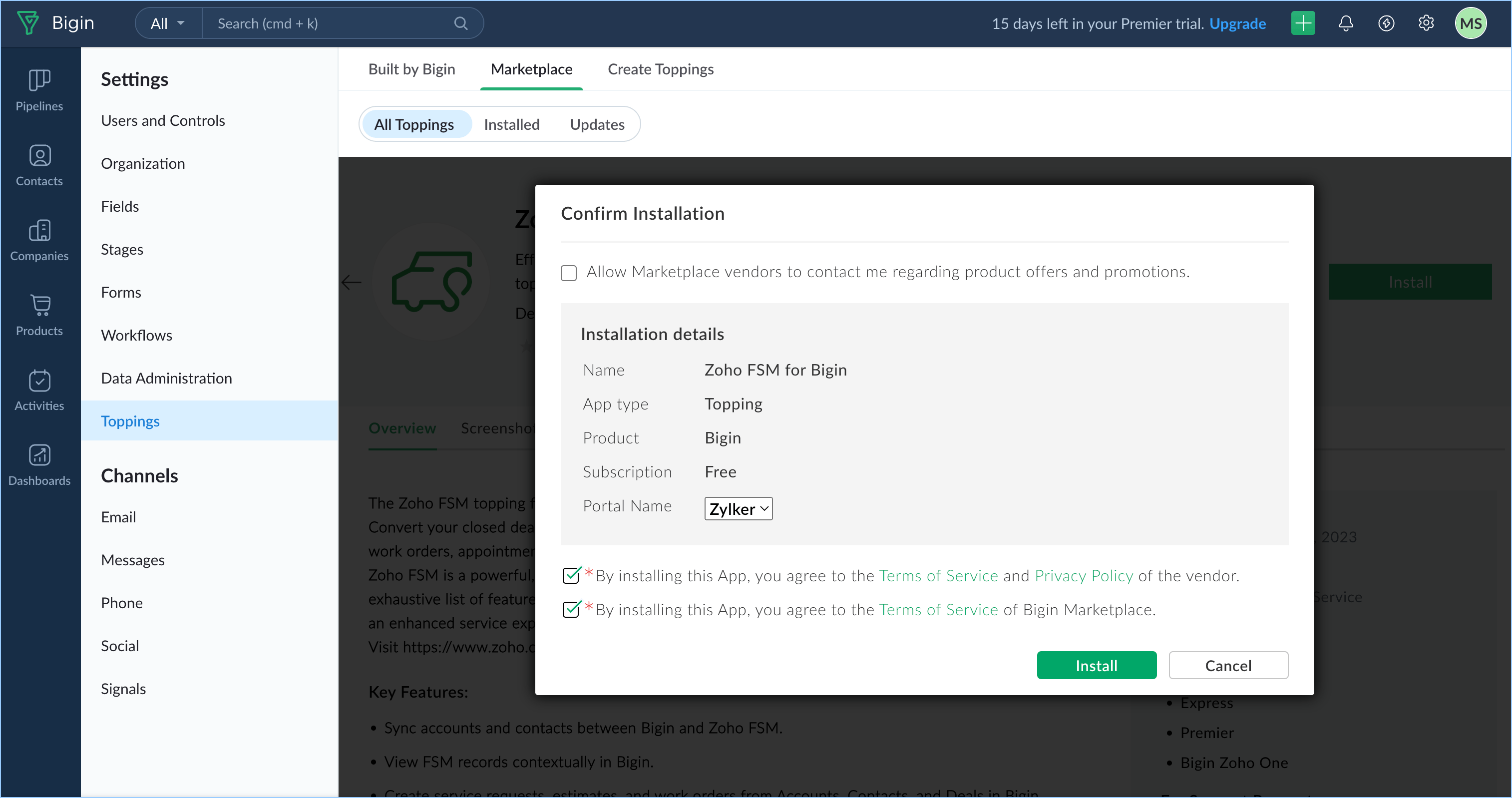Open the vendor Privacy Policy link
Screen dimensions: 1512x798
1084,576
